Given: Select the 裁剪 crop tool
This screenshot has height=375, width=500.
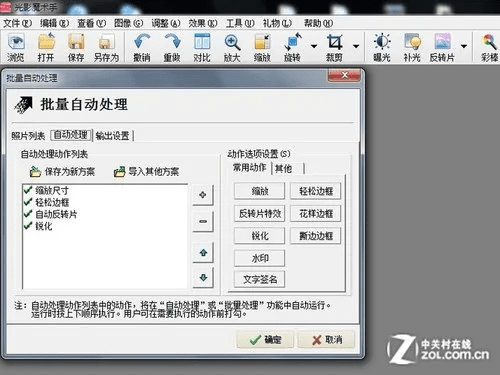Looking at the screenshot, I should (334, 48).
